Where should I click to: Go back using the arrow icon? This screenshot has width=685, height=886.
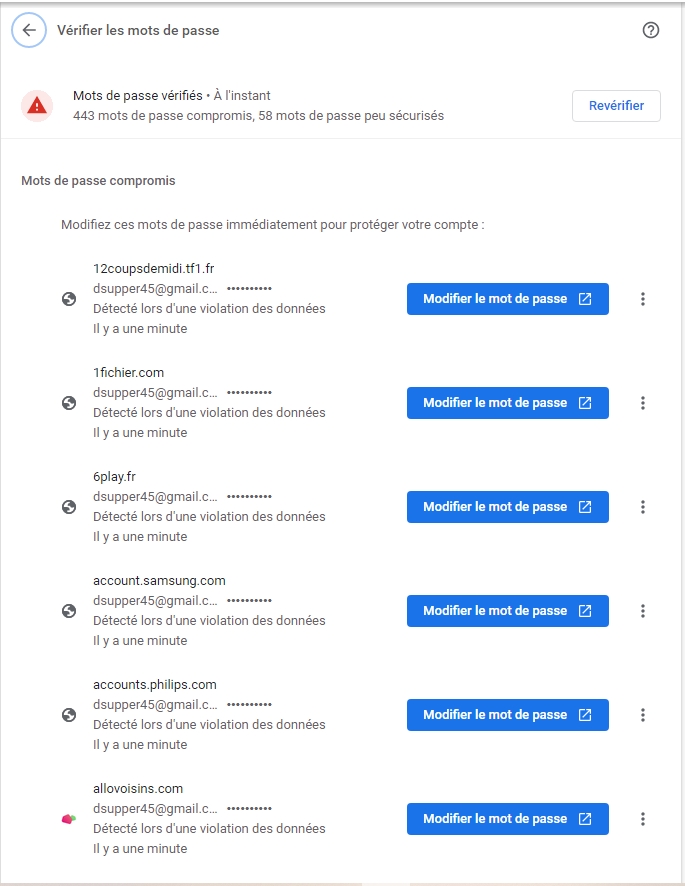click(29, 30)
